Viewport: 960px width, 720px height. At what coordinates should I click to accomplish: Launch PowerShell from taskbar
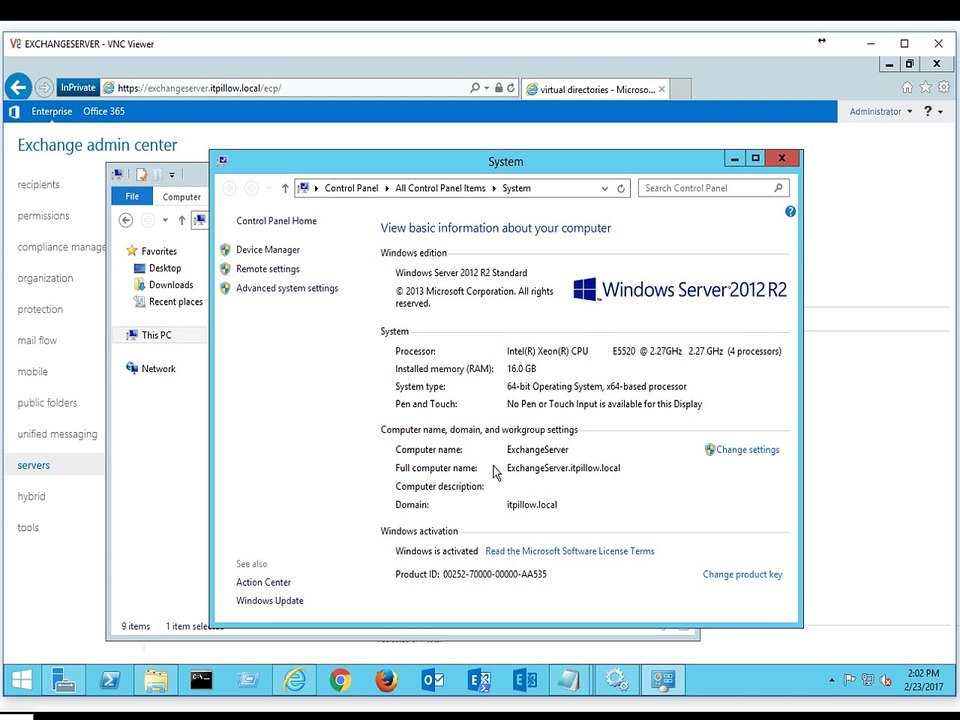coord(110,680)
